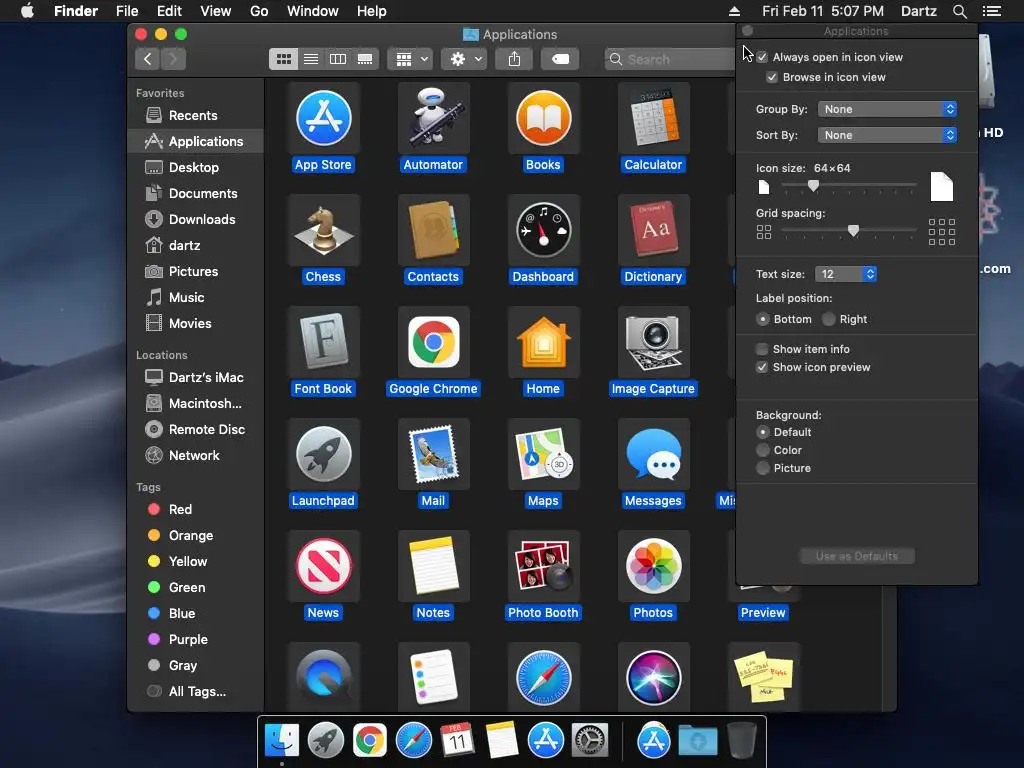Select the Mail app icon

[434, 454]
